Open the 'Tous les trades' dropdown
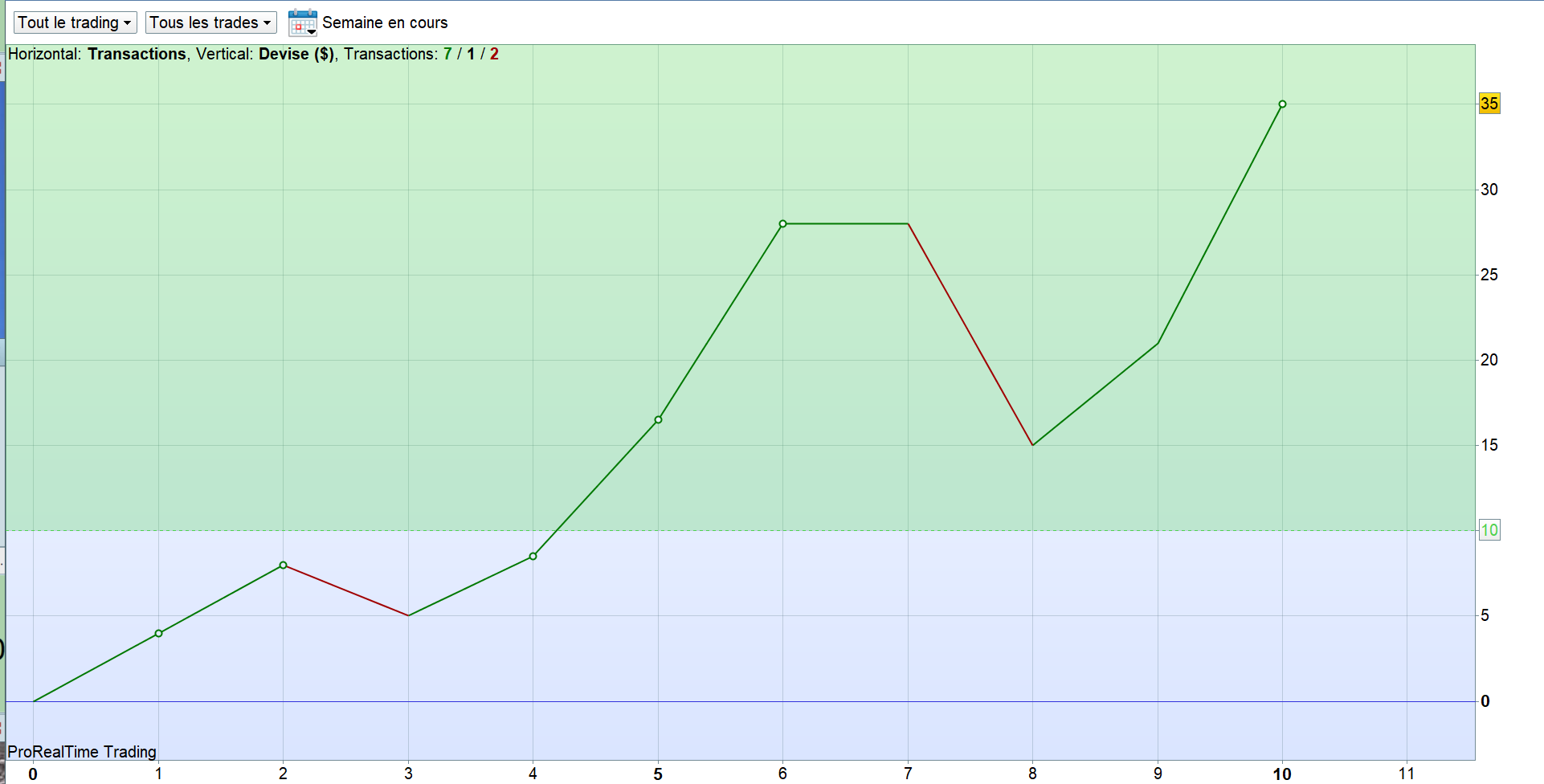 (210, 22)
